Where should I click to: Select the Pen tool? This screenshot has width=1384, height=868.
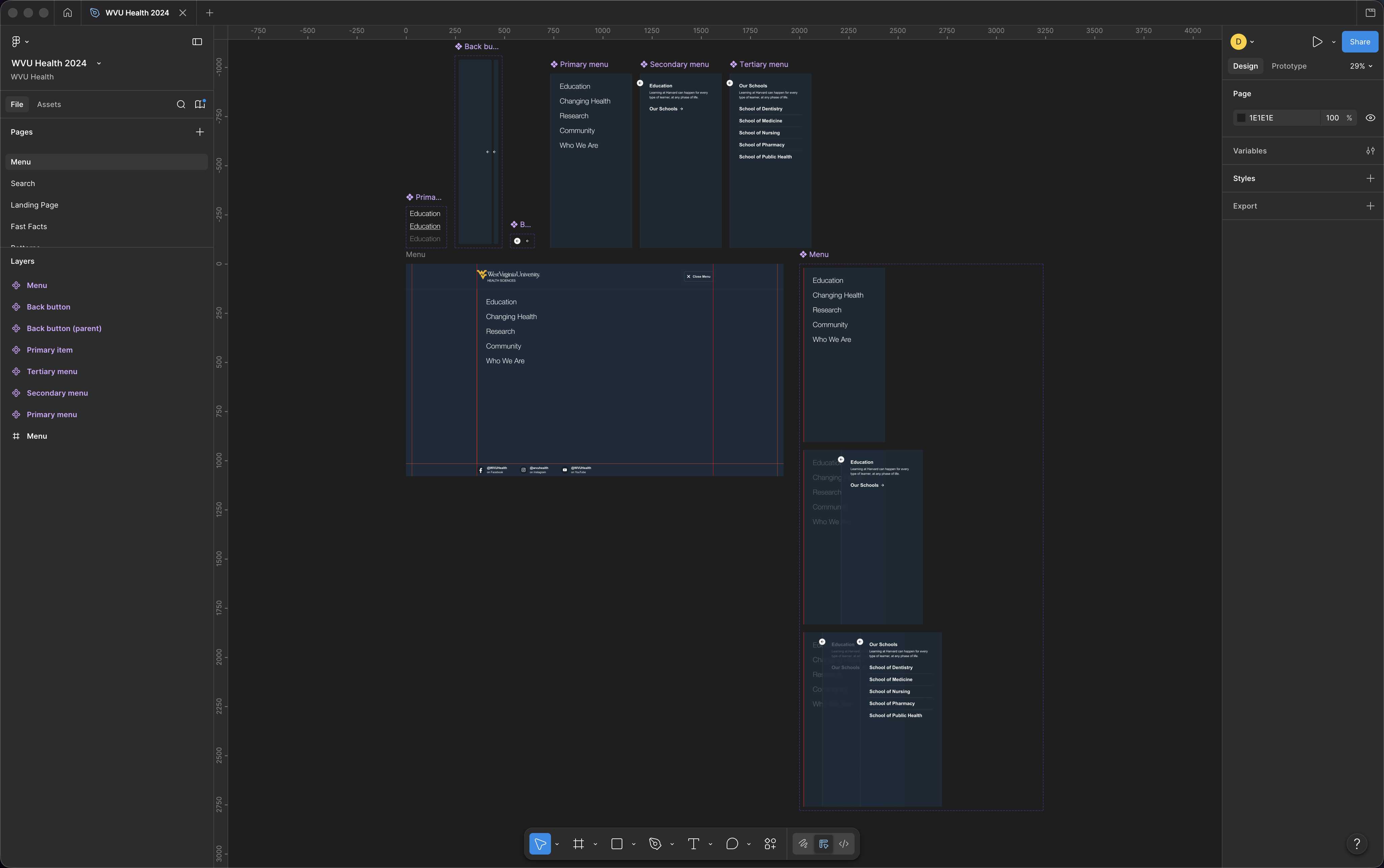point(655,844)
